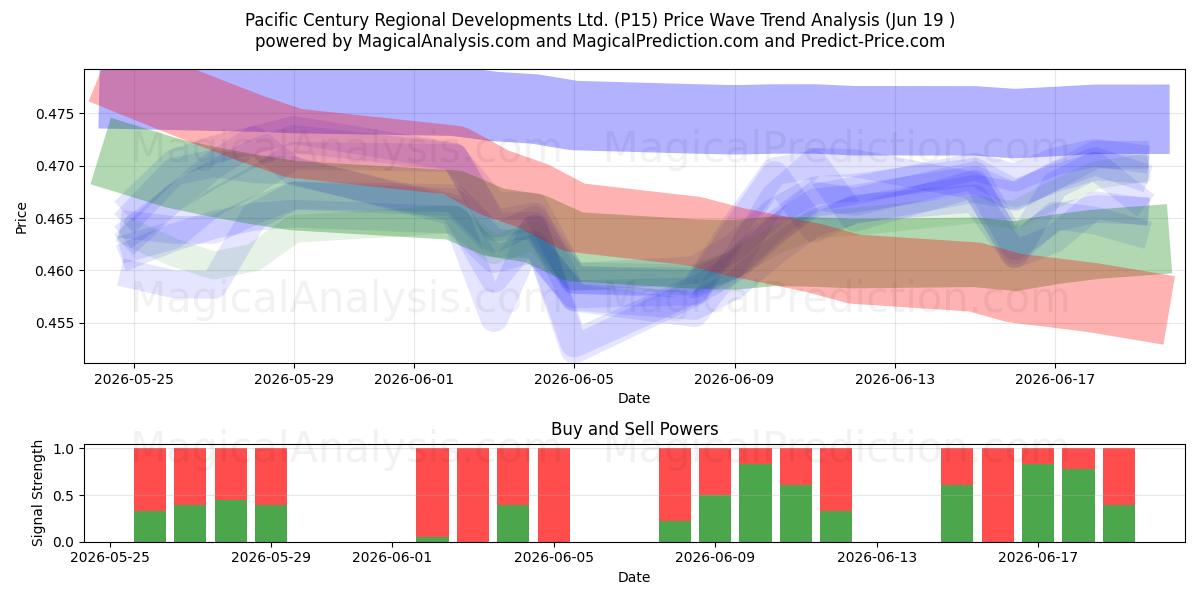The image size is (1200, 600).
Task: Click the 0.475 price tick label
Action: coord(56,114)
